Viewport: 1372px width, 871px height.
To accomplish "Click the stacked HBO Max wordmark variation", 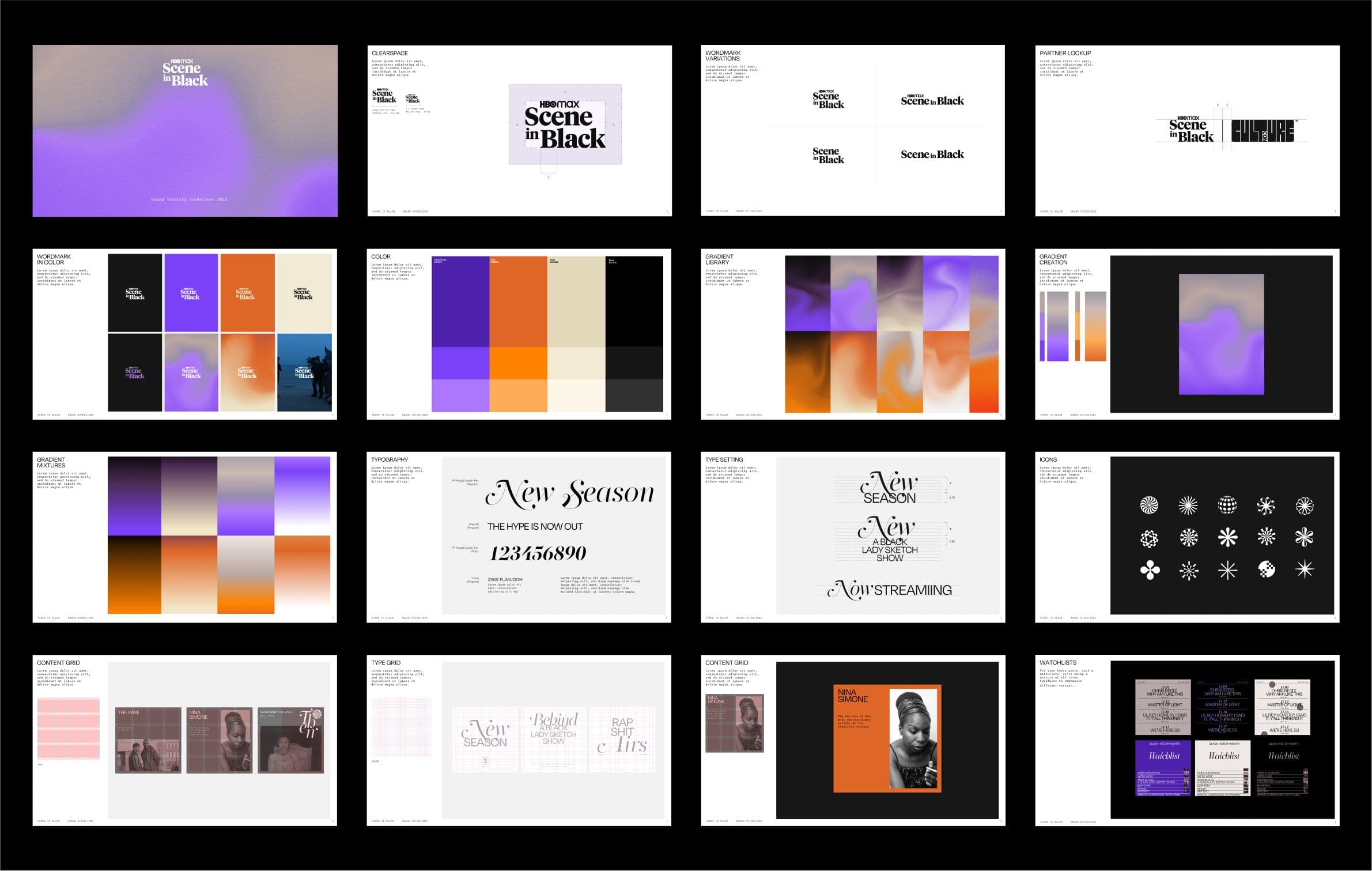I will (x=828, y=99).
